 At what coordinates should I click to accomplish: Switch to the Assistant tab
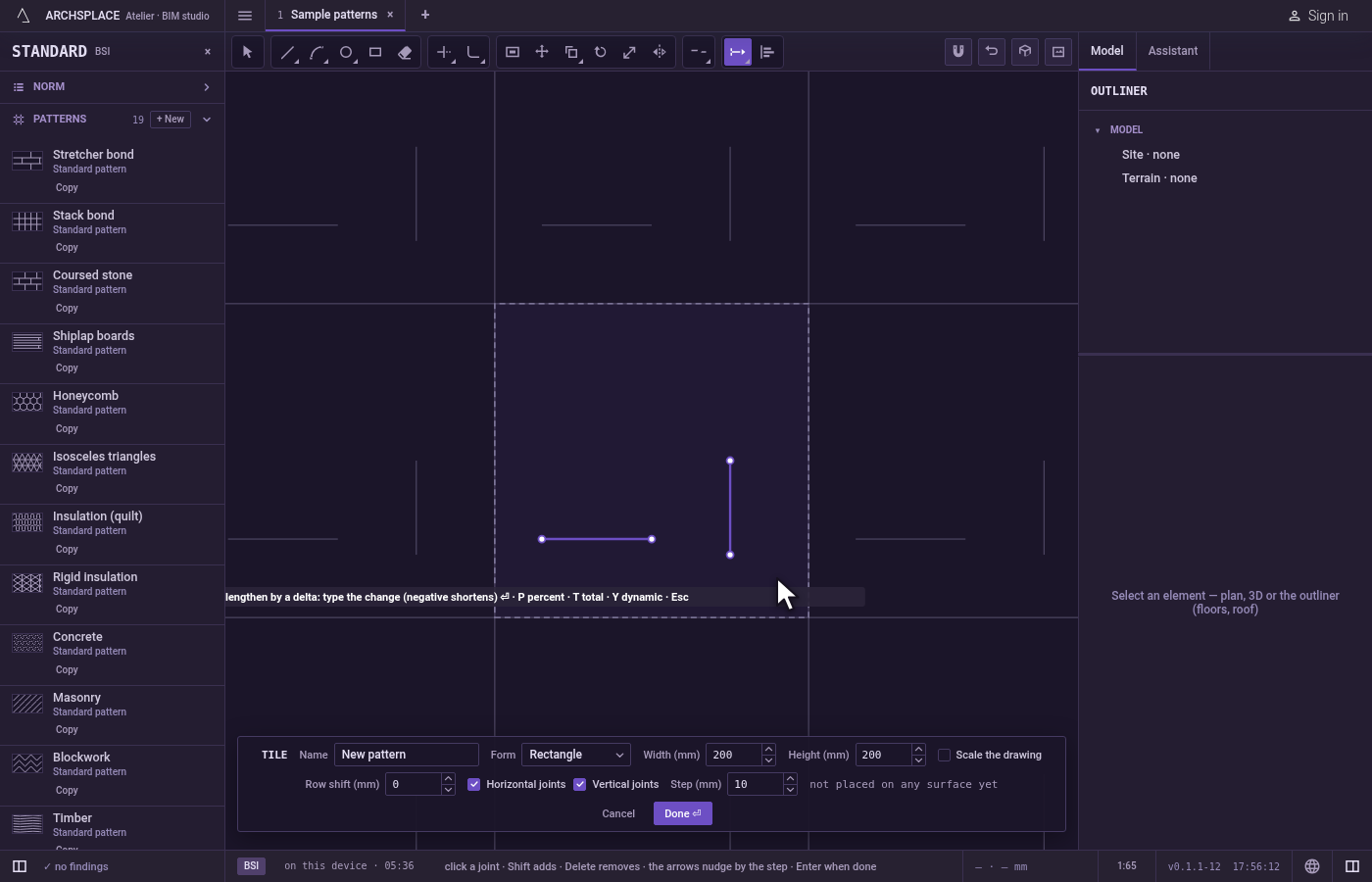pos(1173,51)
